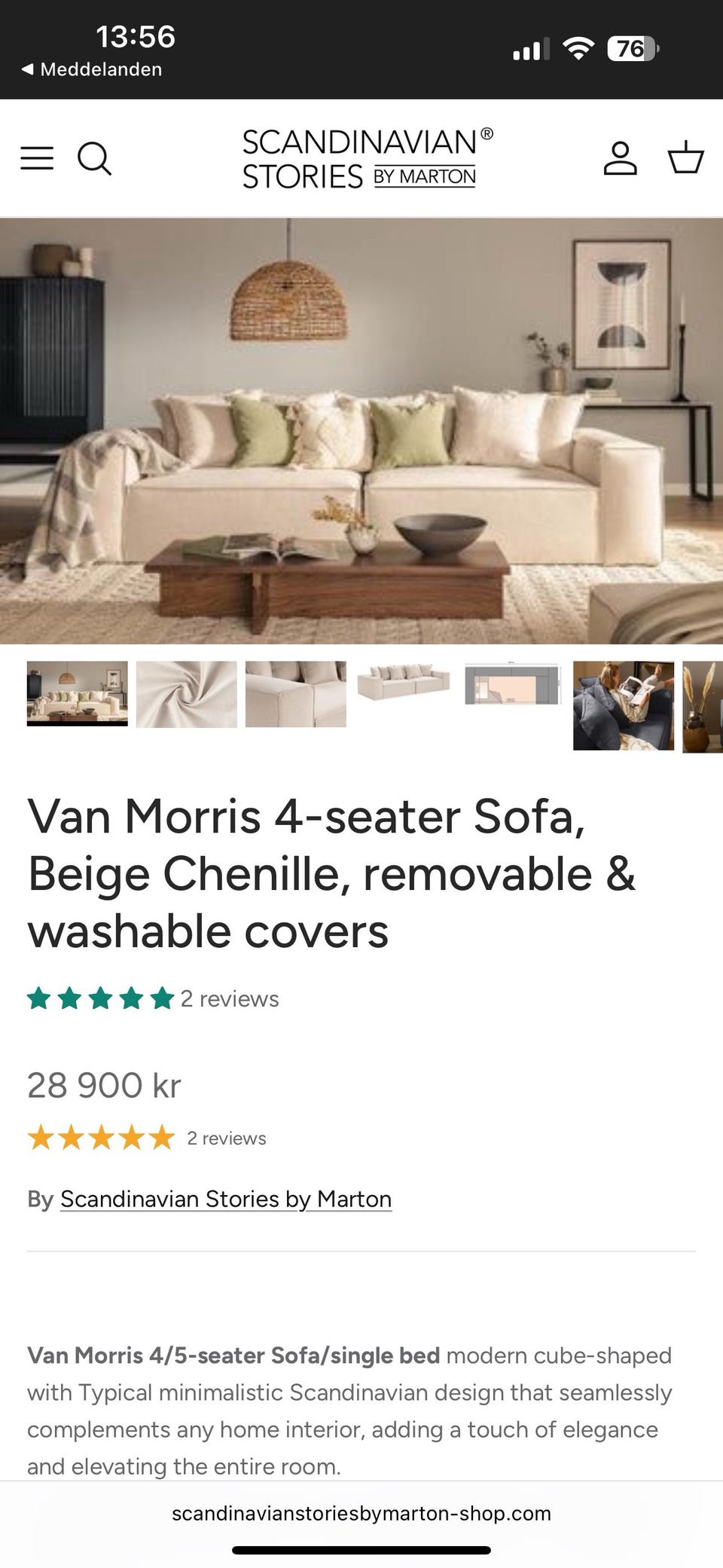
Task: Open the shopping basket icon
Action: point(686,157)
